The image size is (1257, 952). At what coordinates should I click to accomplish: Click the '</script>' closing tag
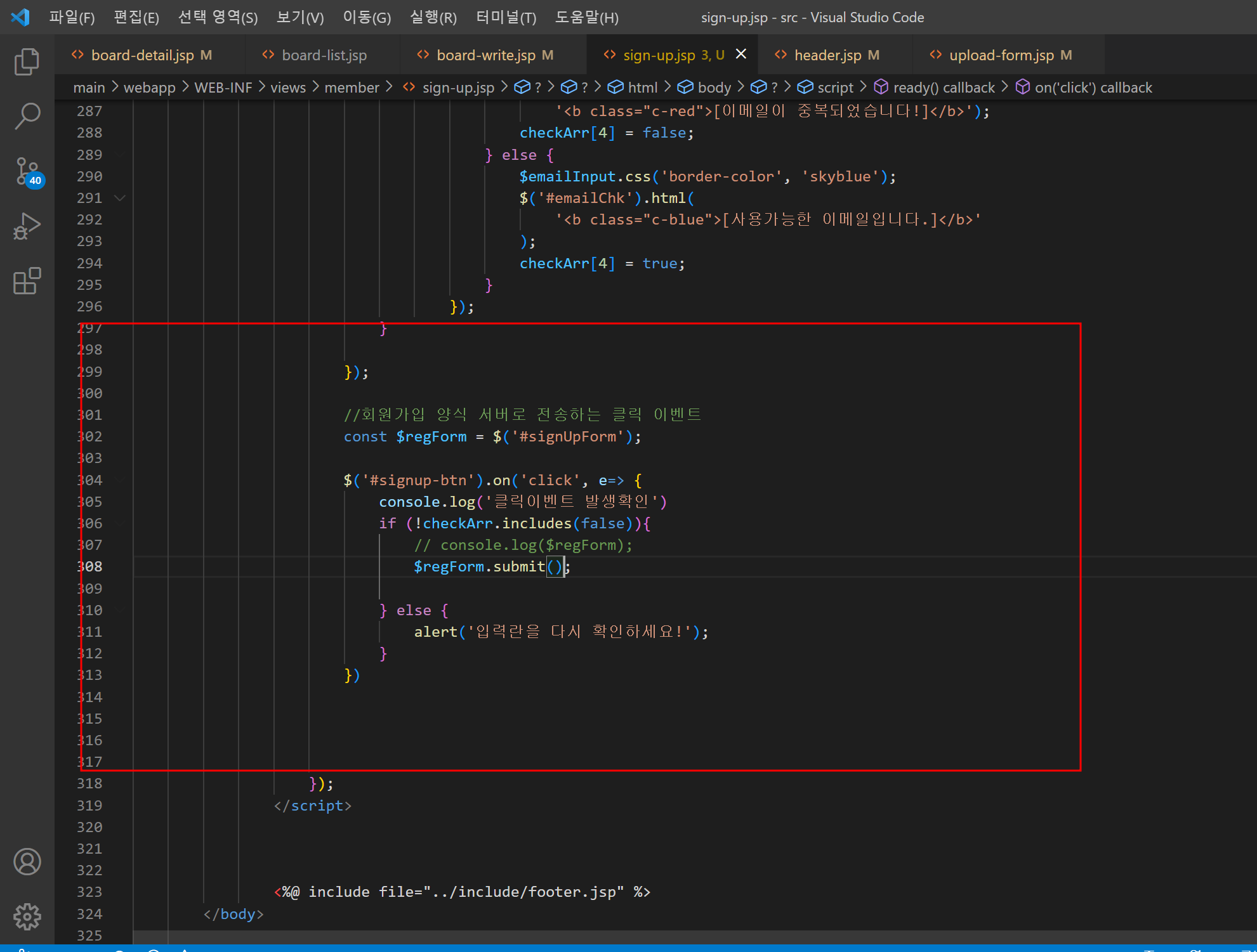[312, 805]
